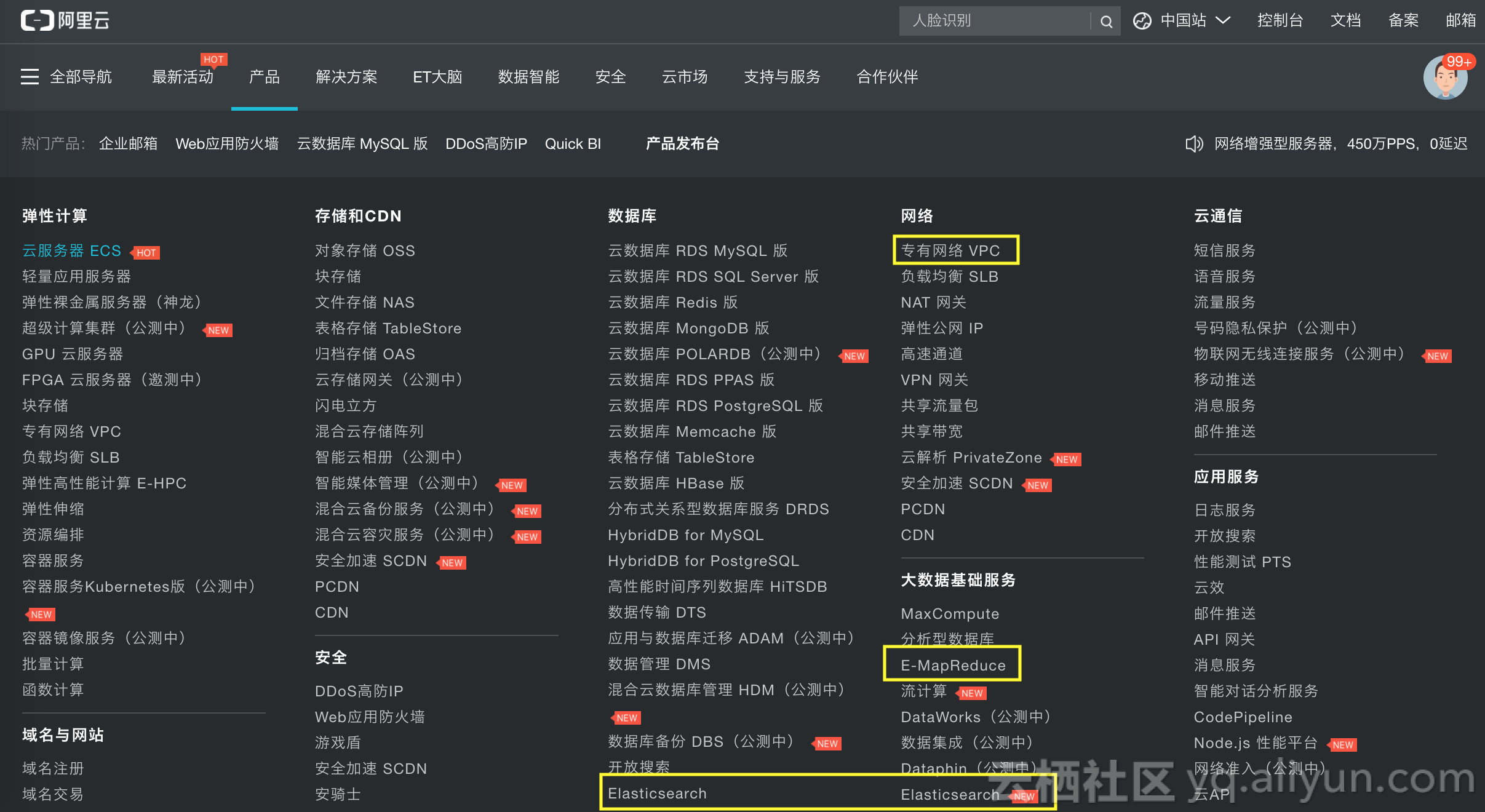Open the 产品发布台 link
Image resolution: width=1485 pixels, height=812 pixels.
683,144
